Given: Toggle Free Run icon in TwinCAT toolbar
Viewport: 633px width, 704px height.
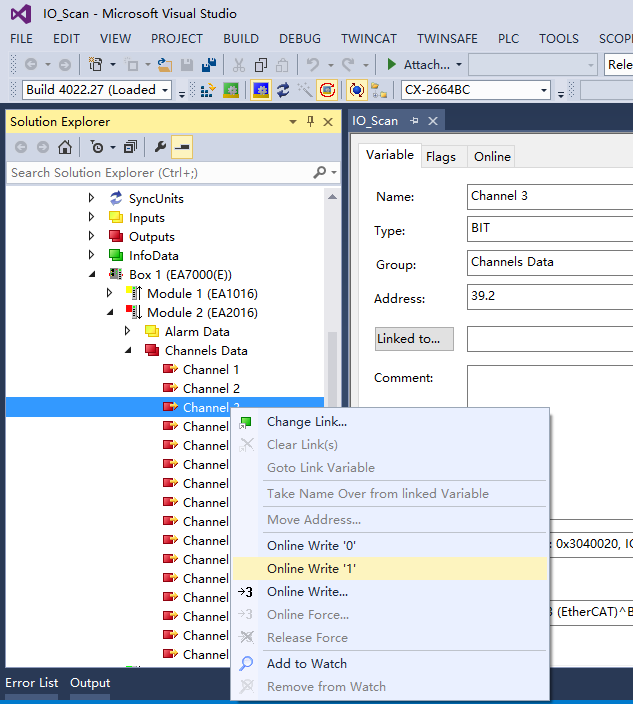Looking at the screenshot, I should click(x=327, y=90).
